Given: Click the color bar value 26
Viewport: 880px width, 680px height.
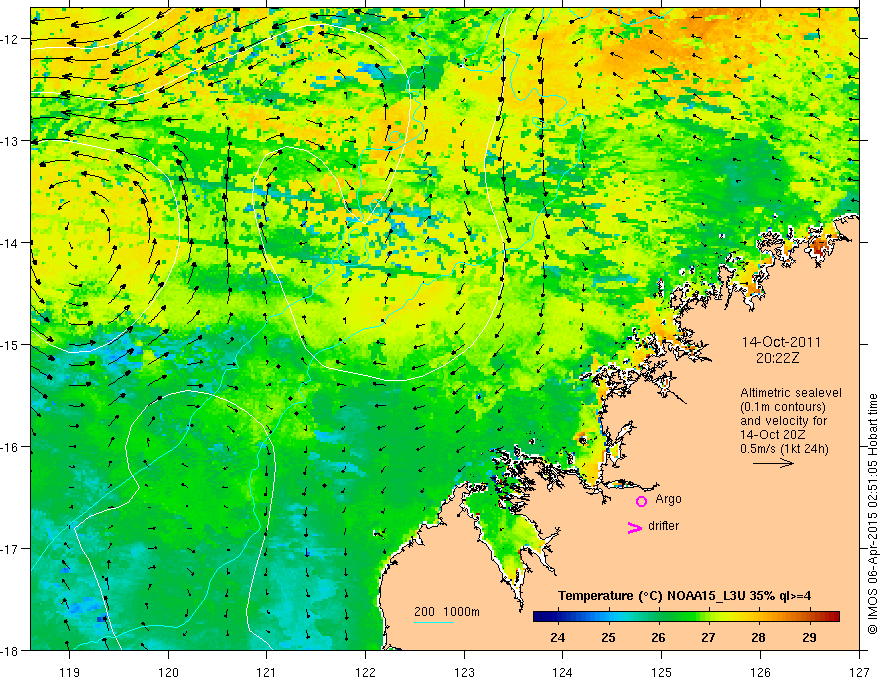Looking at the screenshot, I should point(658,638).
